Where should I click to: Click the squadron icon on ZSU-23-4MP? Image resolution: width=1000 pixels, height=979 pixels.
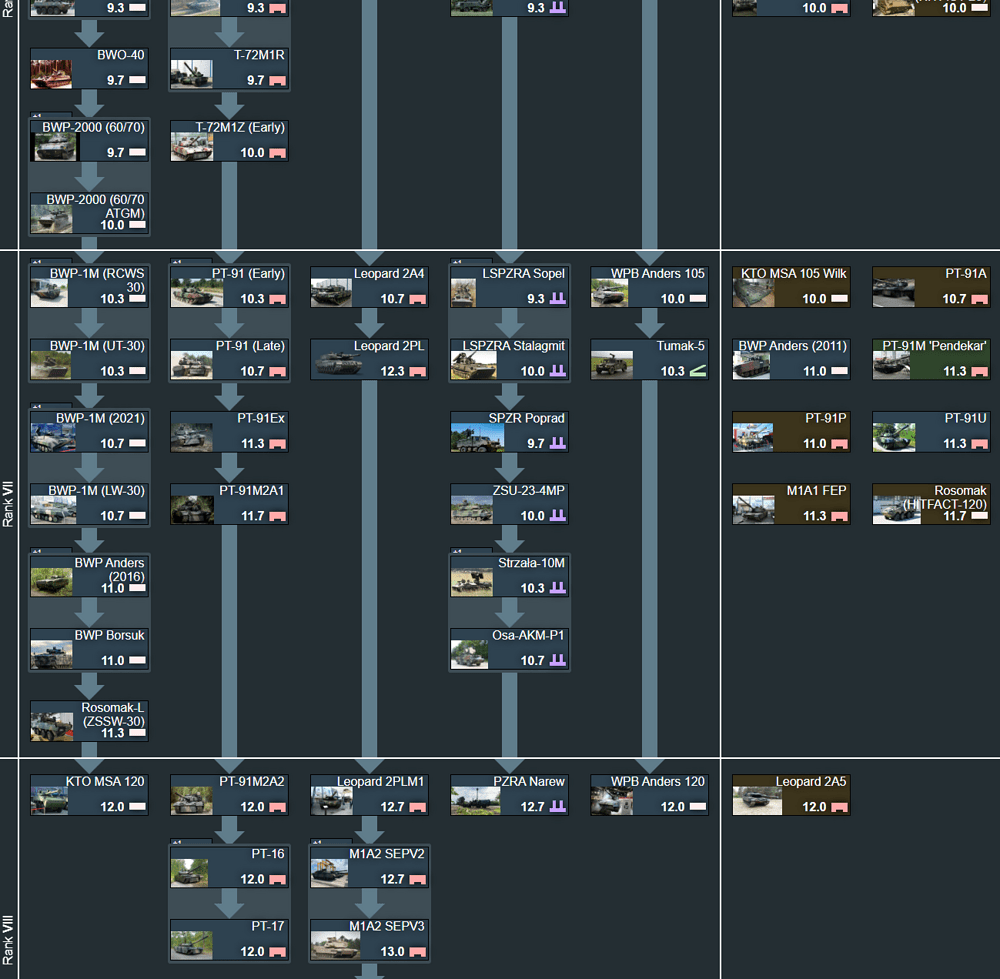556,518
